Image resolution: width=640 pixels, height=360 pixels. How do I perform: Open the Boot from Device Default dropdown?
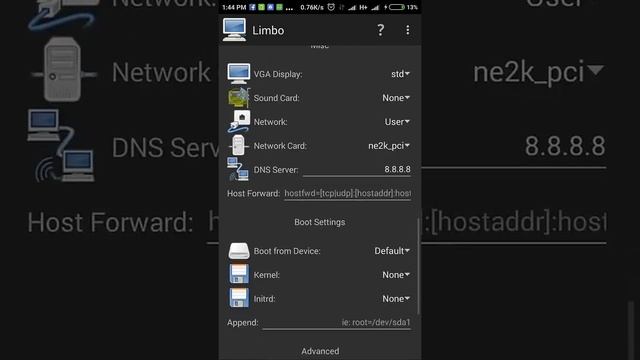tap(392, 251)
